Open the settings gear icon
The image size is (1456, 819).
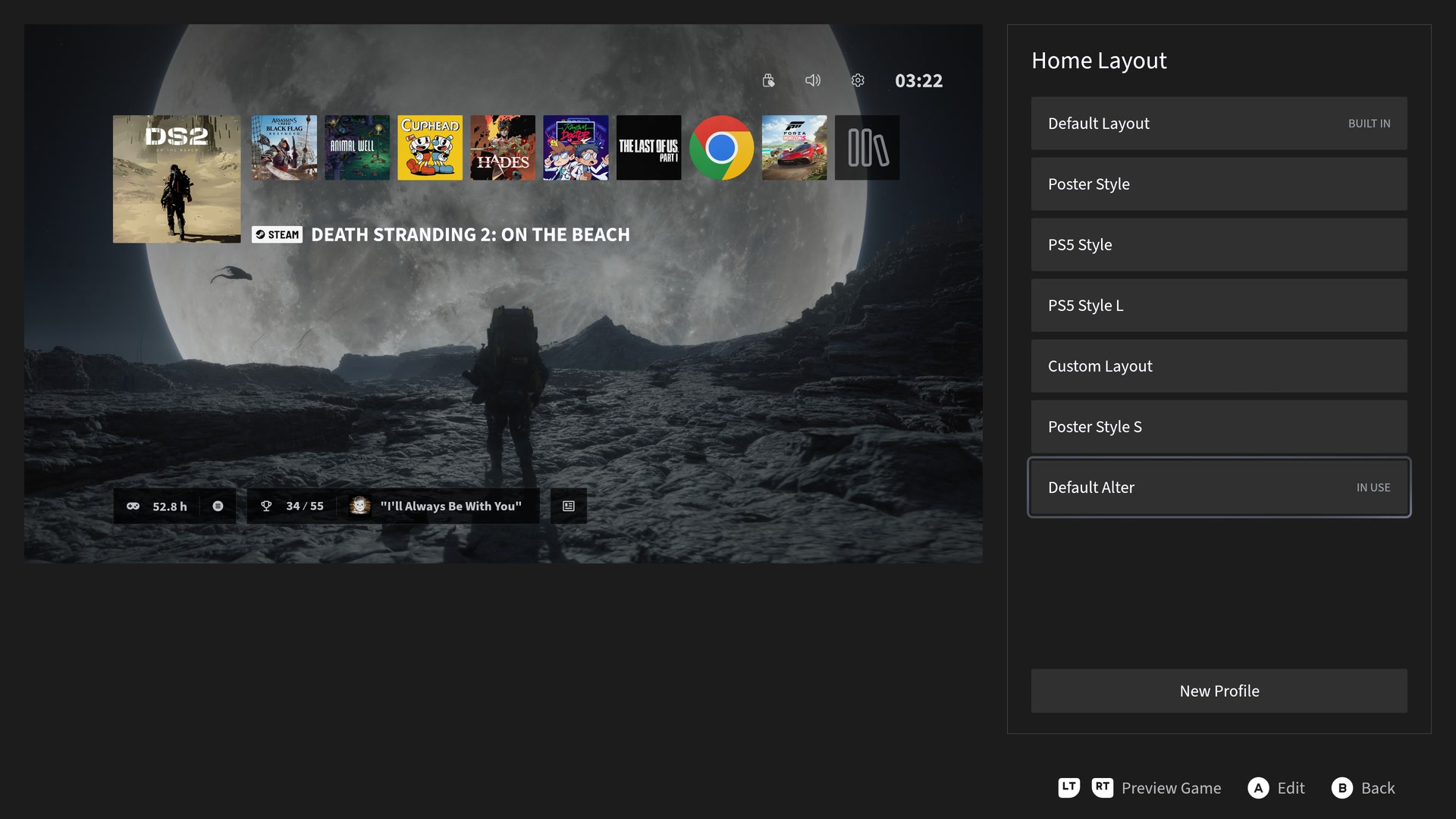coord(858,80)
